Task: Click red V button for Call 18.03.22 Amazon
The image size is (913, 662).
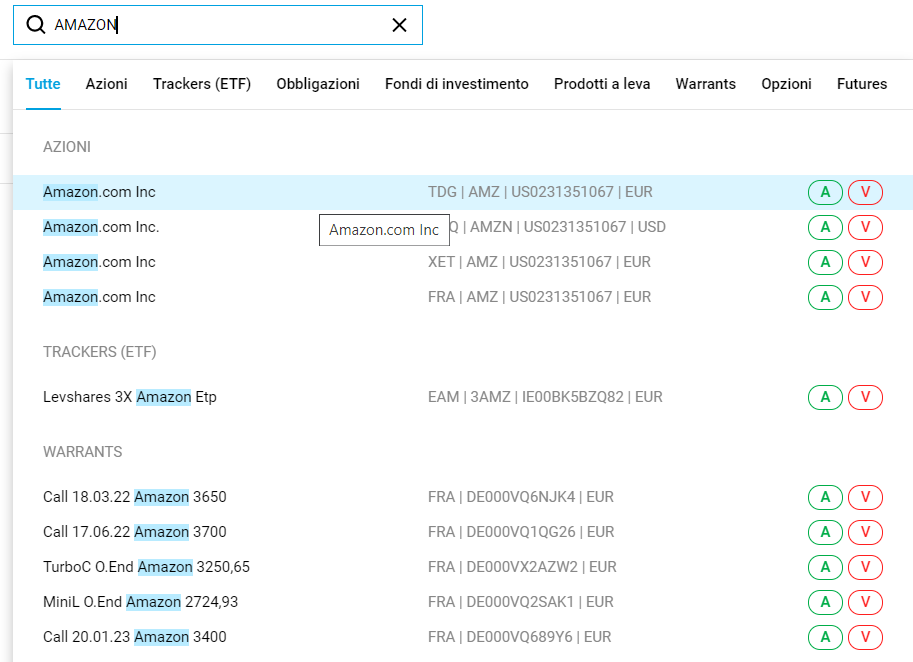Action: (865, 497)
